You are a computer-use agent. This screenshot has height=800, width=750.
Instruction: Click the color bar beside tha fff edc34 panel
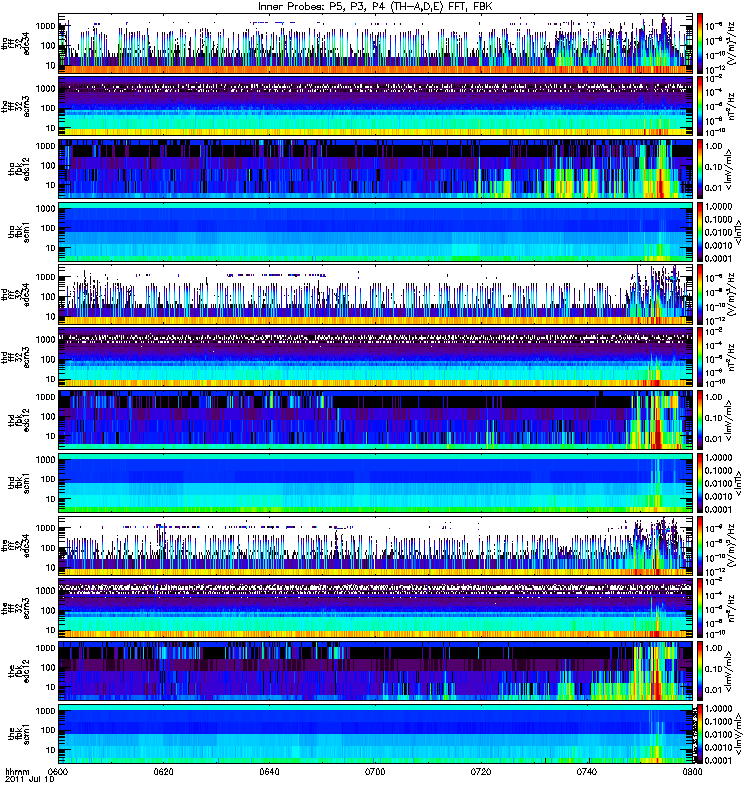coord(700,43)
